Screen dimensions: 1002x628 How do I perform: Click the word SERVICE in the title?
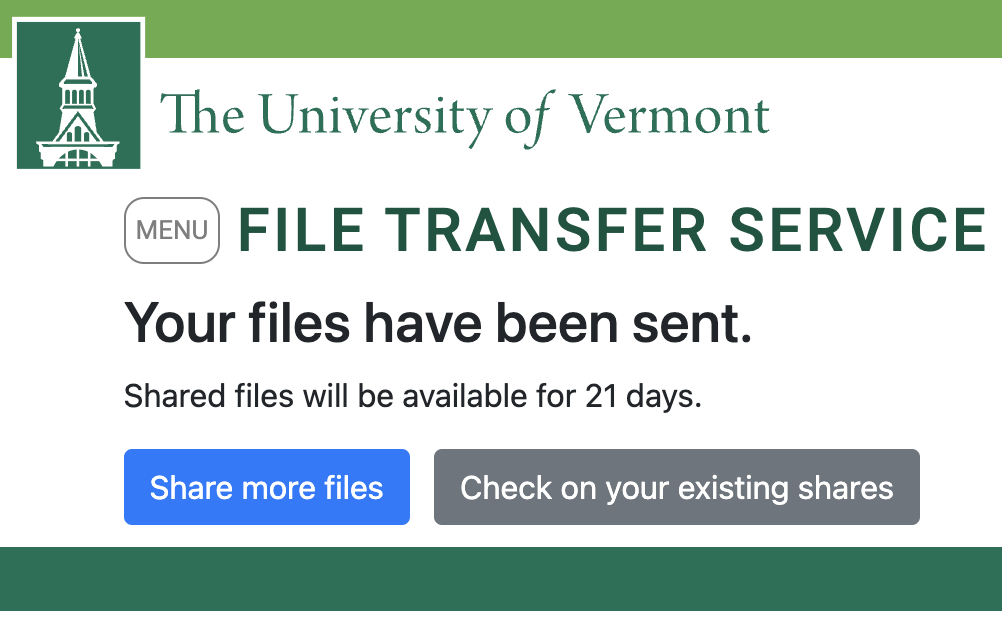tap(858, 230)
